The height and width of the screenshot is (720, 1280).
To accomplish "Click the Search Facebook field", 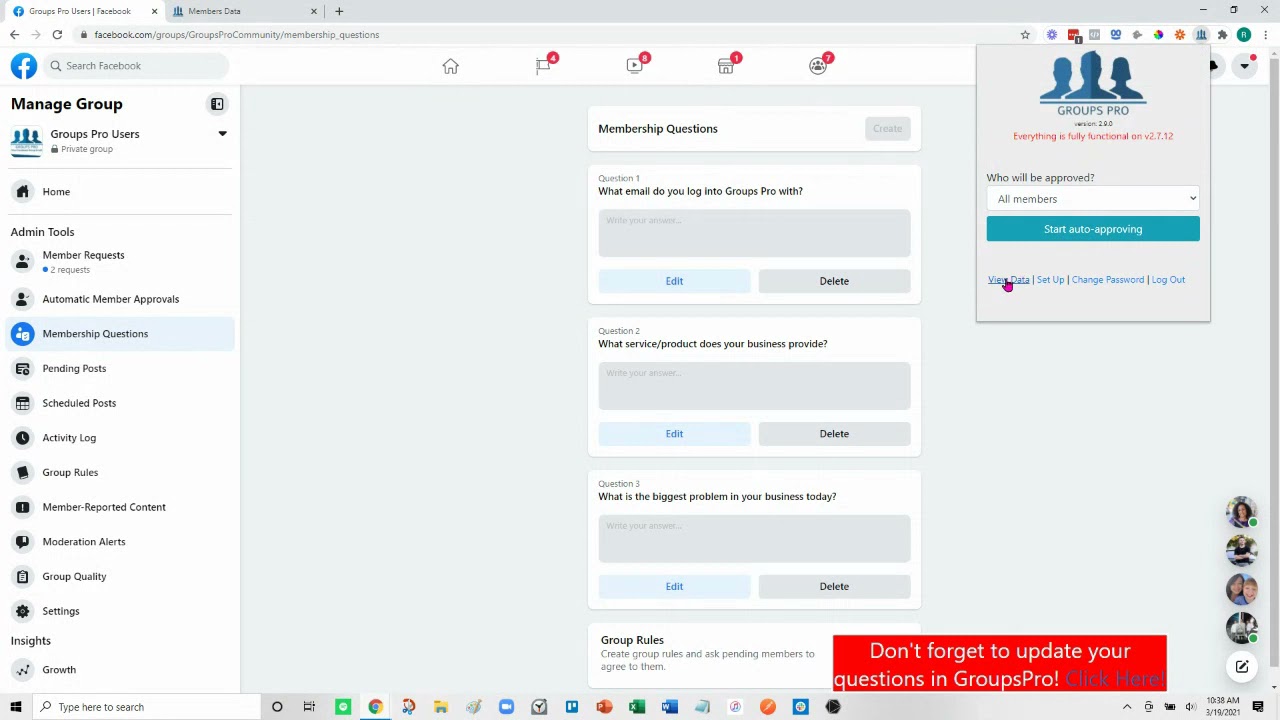I will (x=138, y=66).
